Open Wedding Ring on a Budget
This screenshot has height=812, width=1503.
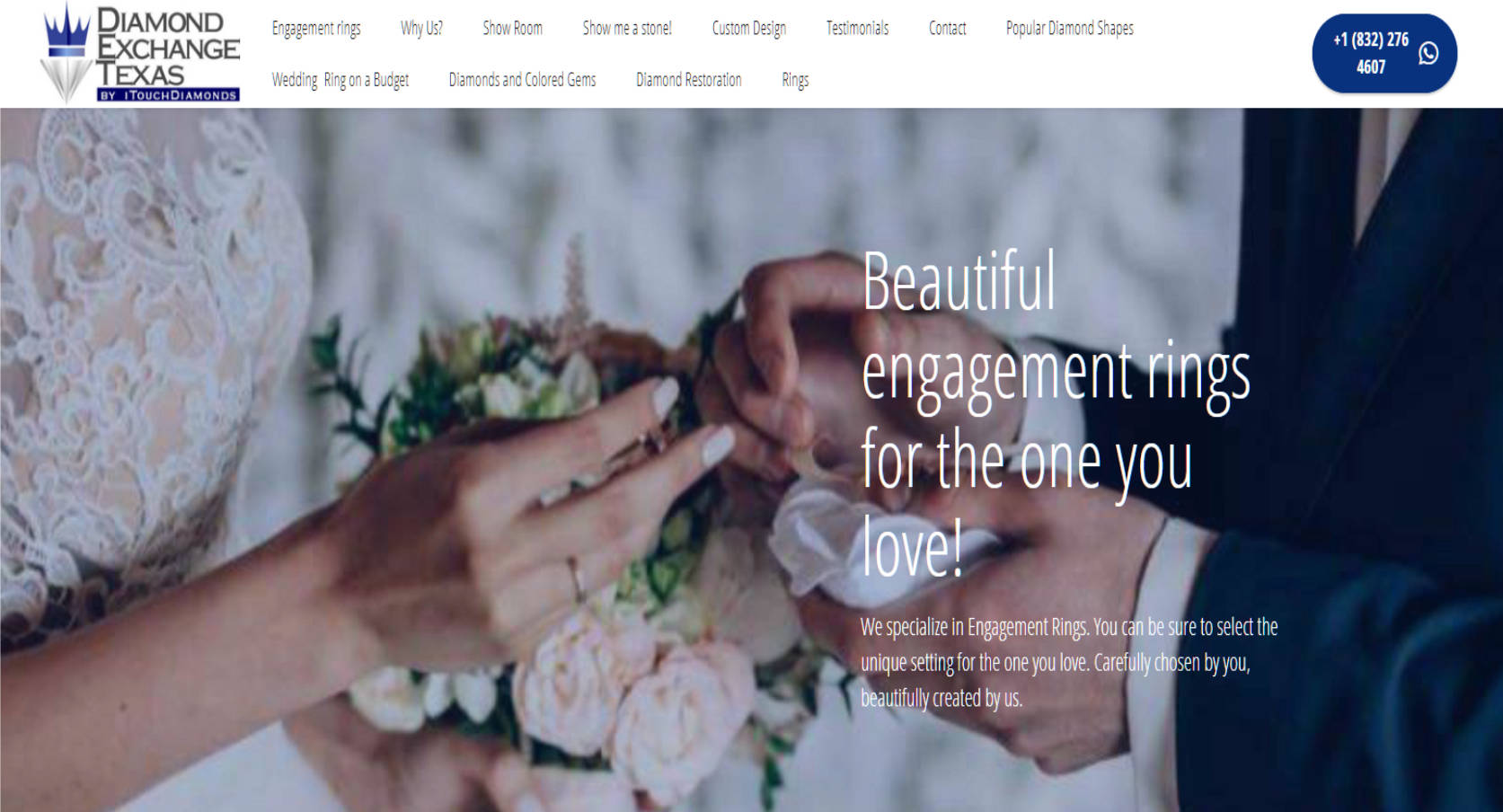340,80
